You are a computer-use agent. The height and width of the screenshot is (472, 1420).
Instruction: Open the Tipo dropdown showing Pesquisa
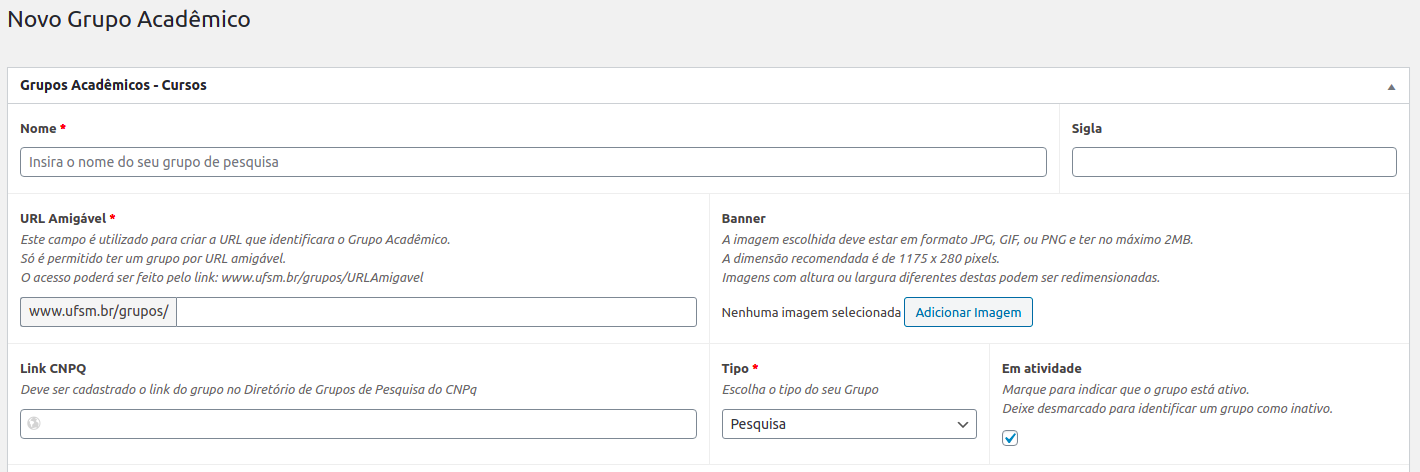click(x=849, y=424)
